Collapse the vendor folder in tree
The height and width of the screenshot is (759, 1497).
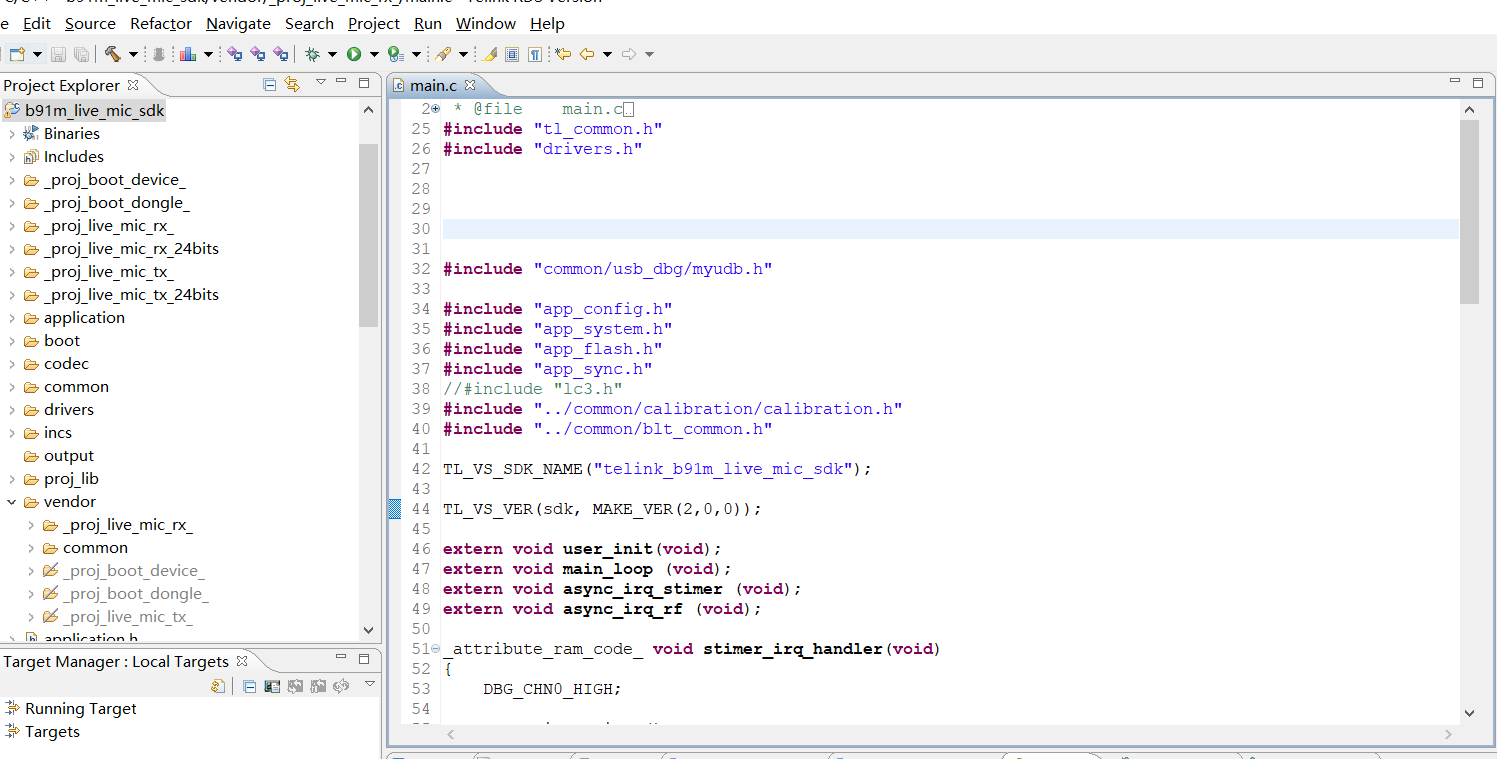pos(12,502)
